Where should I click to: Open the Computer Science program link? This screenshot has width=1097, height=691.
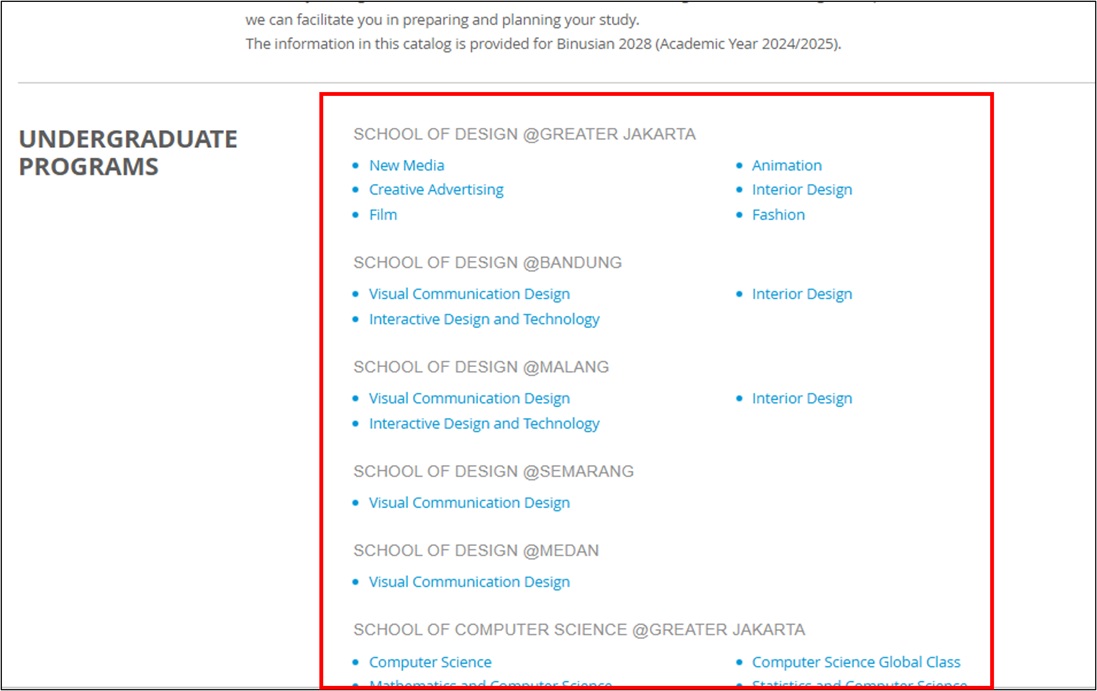(430, 662)
